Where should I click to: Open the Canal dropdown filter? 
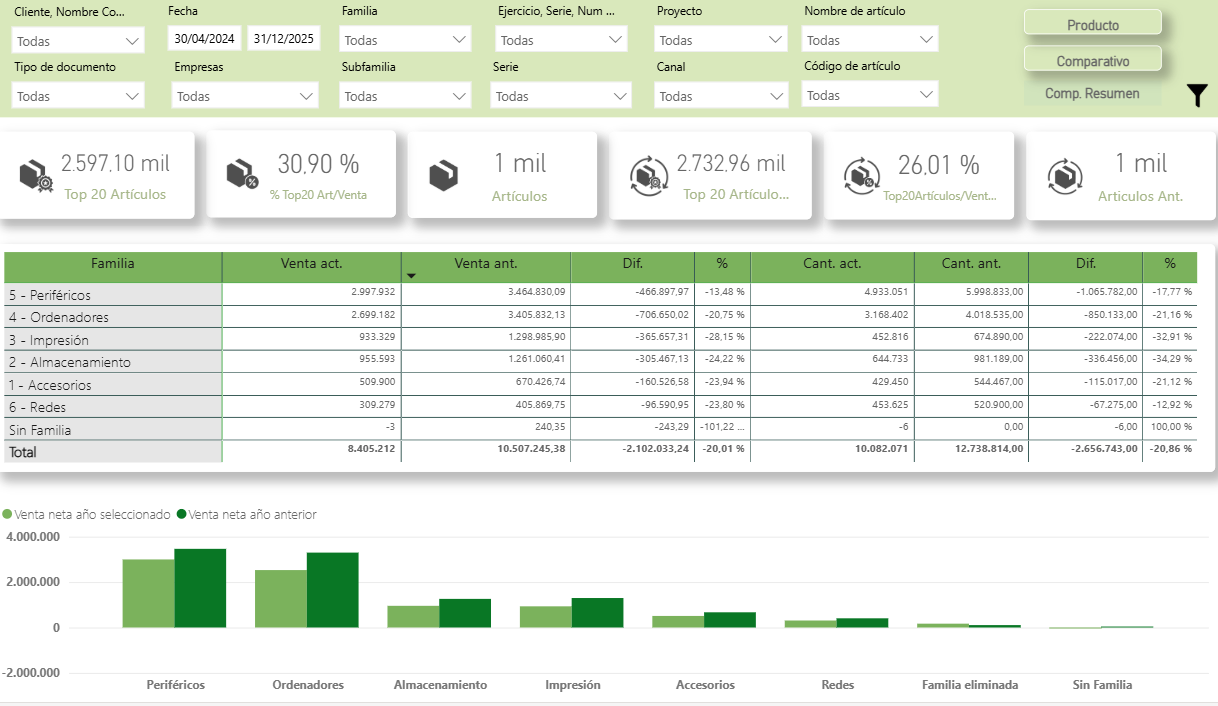click(x=721, y=96)
